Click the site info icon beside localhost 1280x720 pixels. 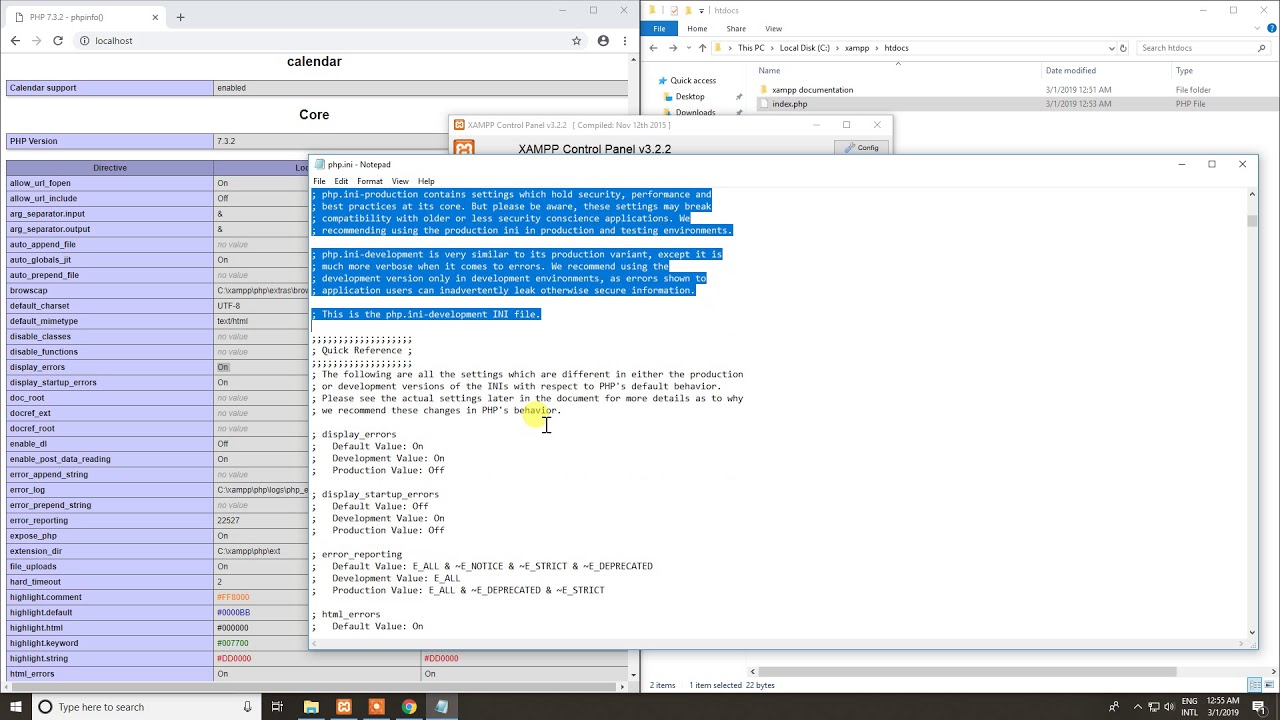pos(84,41)
